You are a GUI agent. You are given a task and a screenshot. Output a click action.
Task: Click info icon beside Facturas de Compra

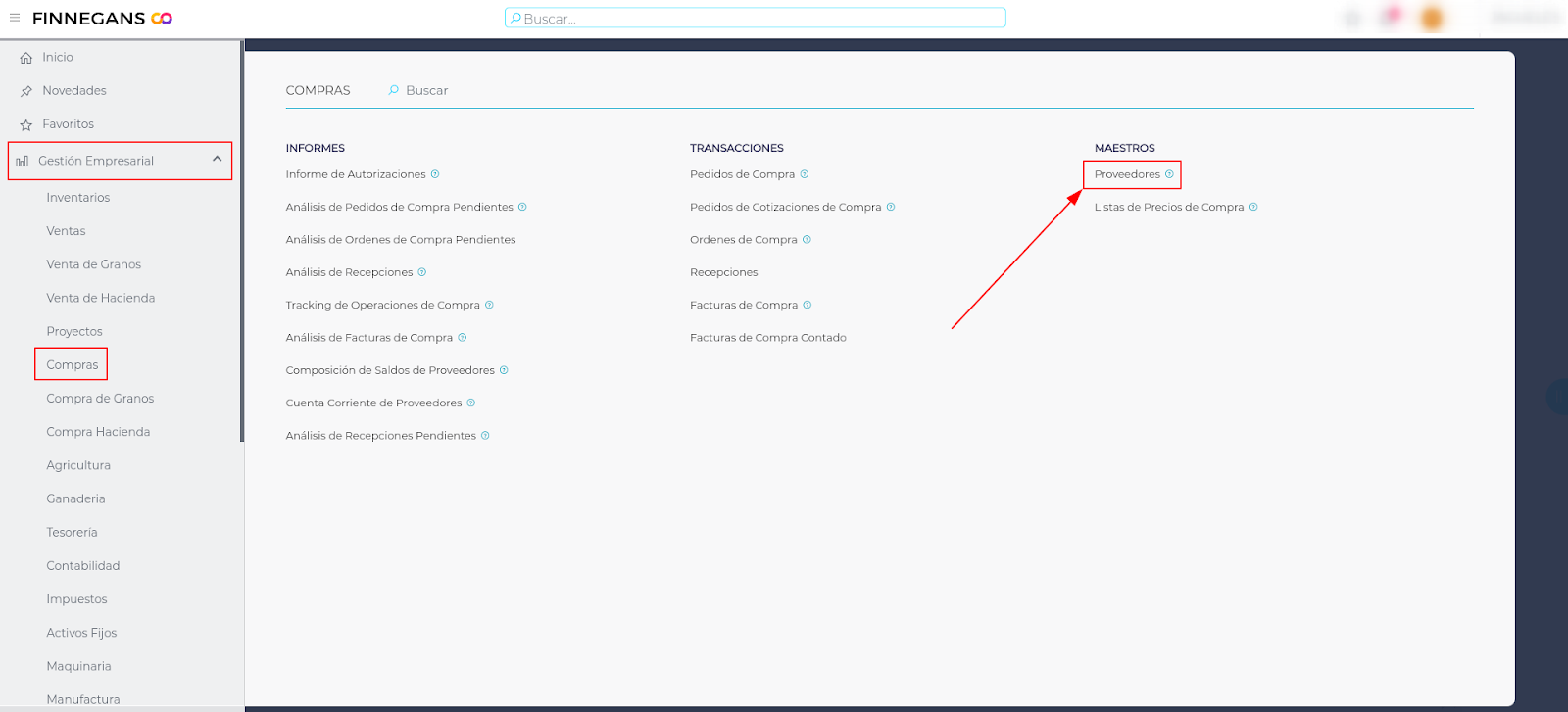coord(808,305)
